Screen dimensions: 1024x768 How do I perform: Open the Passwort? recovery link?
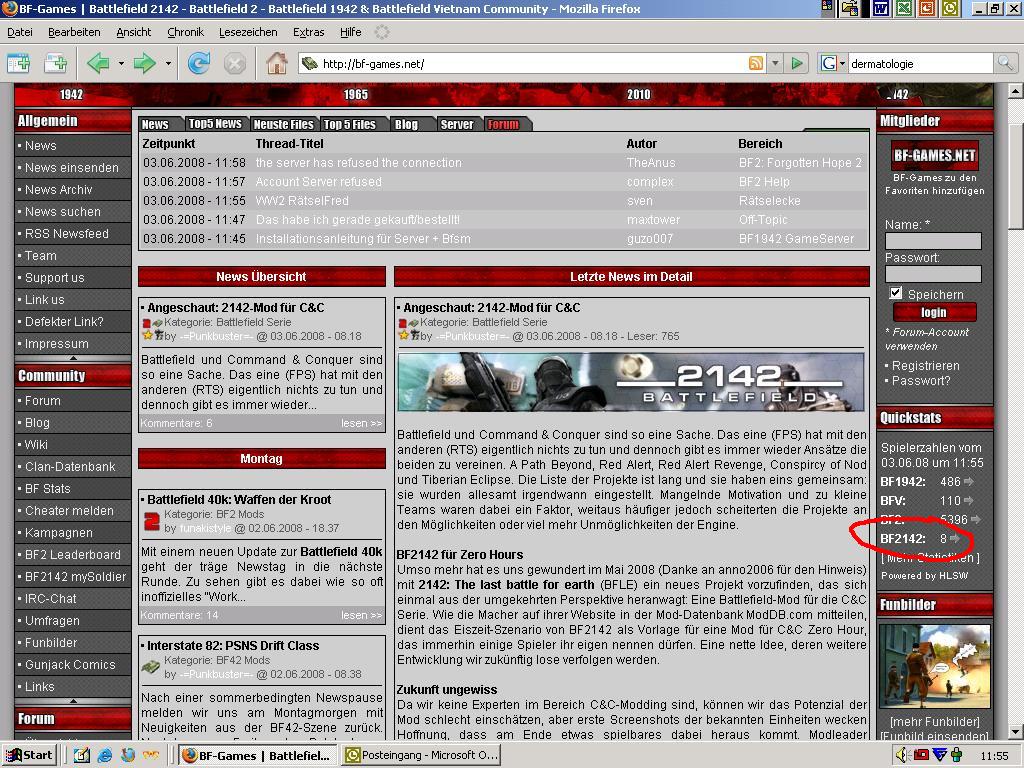(921, 381)
